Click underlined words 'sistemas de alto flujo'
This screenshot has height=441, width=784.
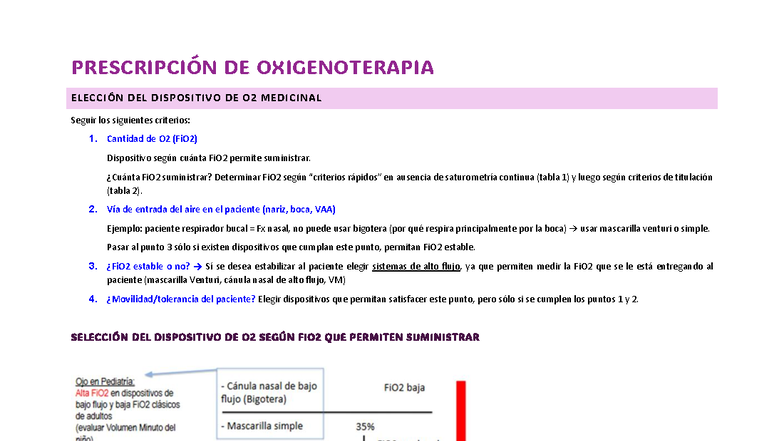(x=416, y=266)
